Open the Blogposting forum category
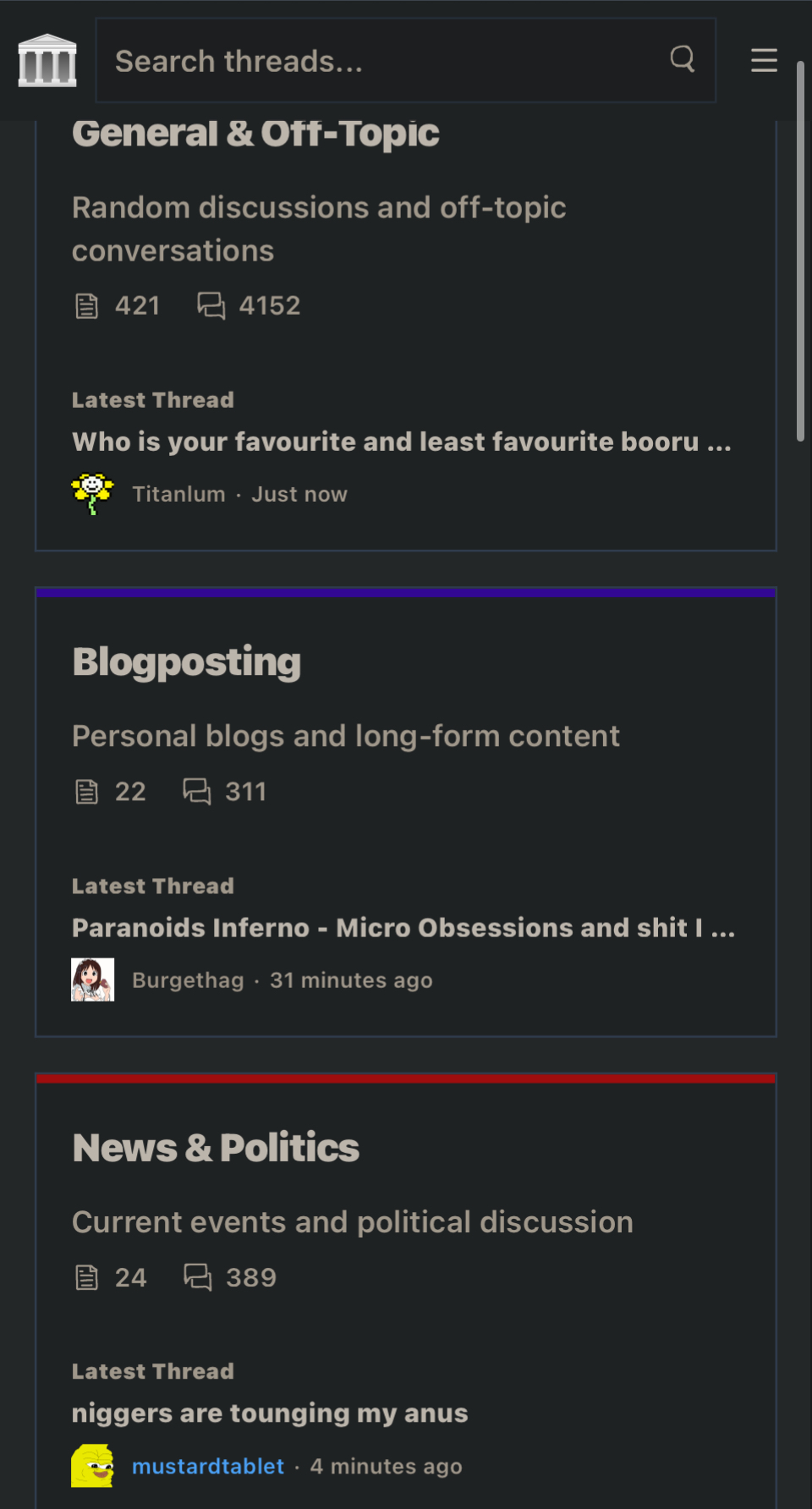Image resolution: width=812 pixels, height=1509 pixels. [187, 662]
